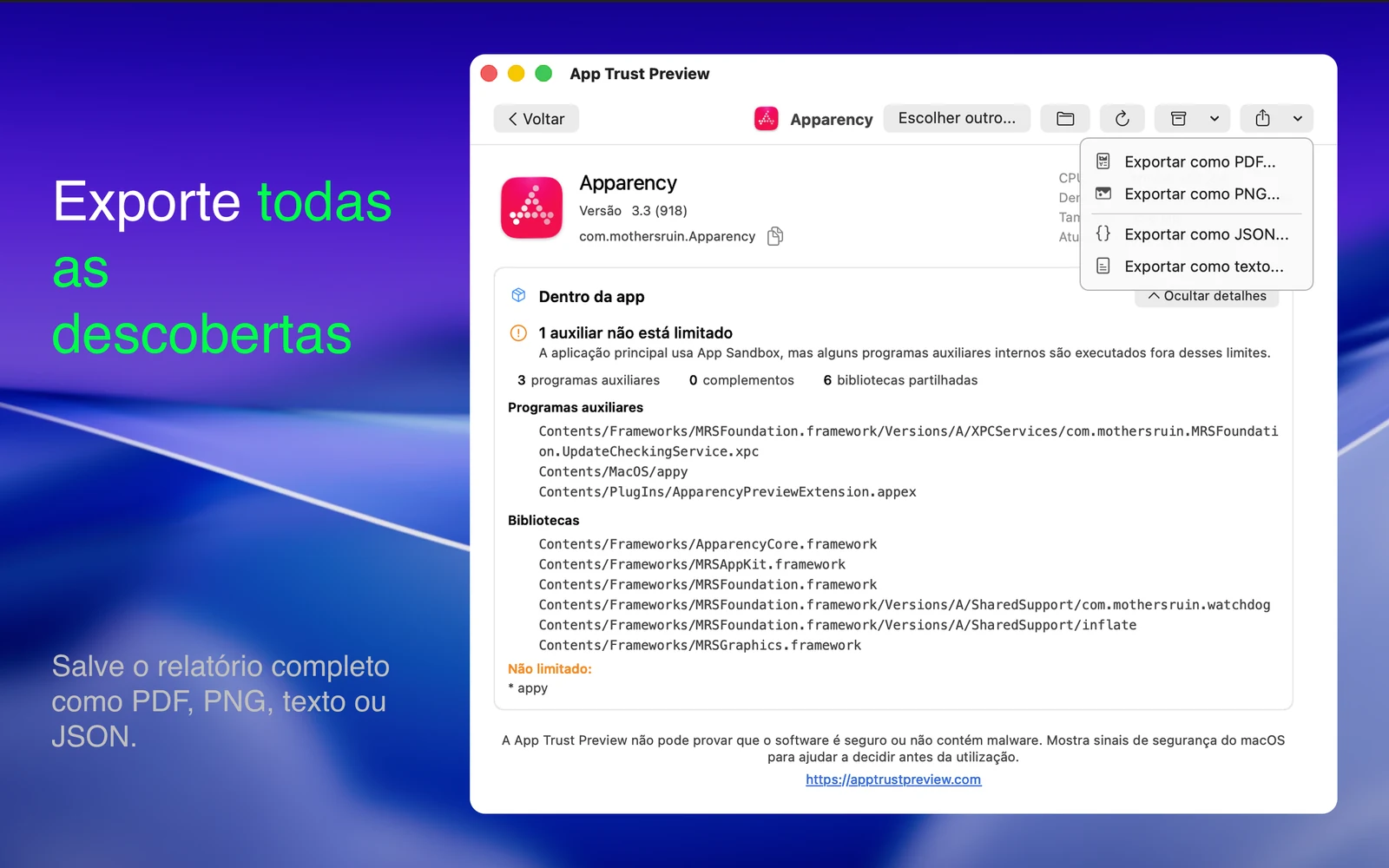Screen dimensions: 1389x868
Task: Zoom window with the green button
Action: coord(543,74)
